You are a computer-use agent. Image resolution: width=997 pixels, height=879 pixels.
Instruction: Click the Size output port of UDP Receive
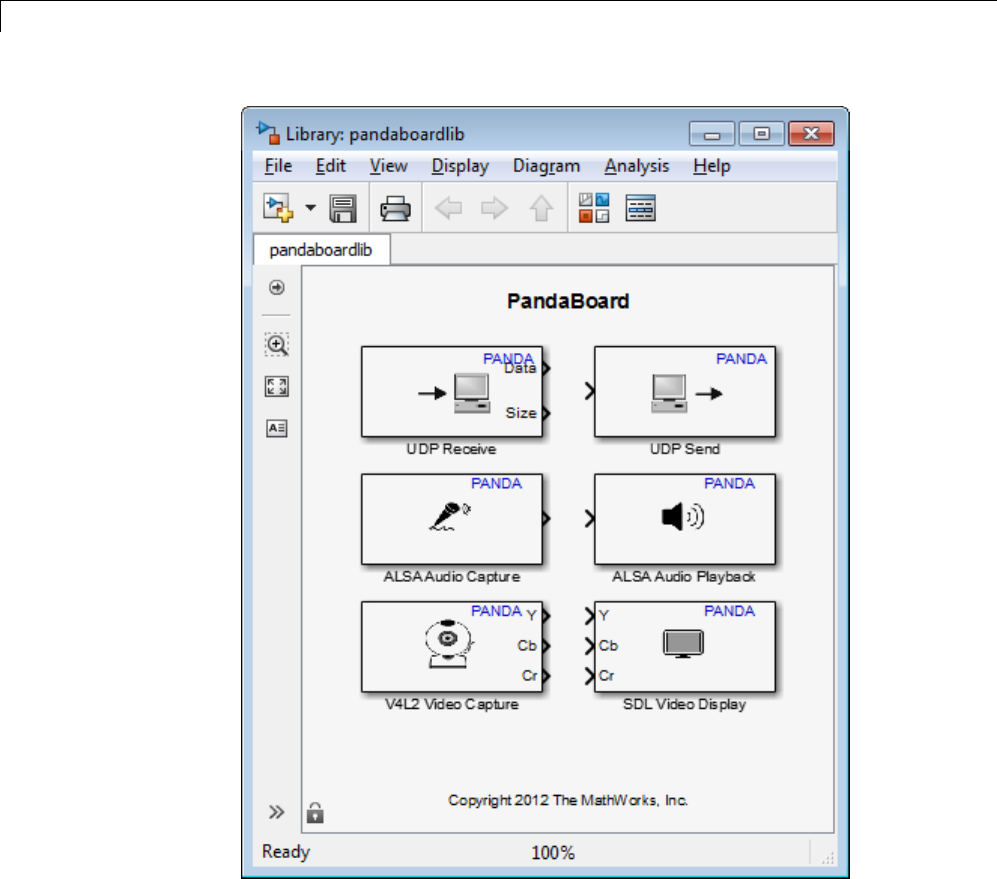[x=546, y=413]
